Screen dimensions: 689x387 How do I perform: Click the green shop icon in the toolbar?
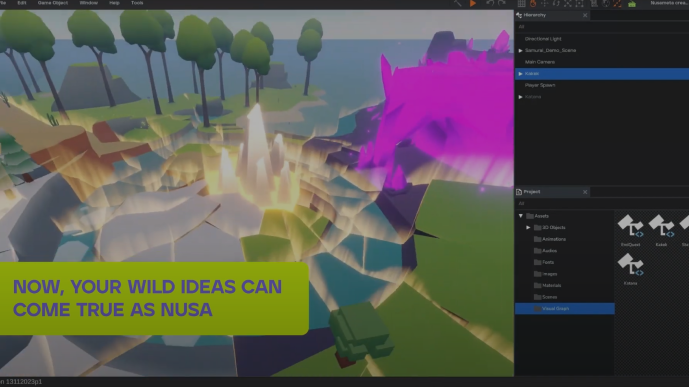click(x=632, y=4)
